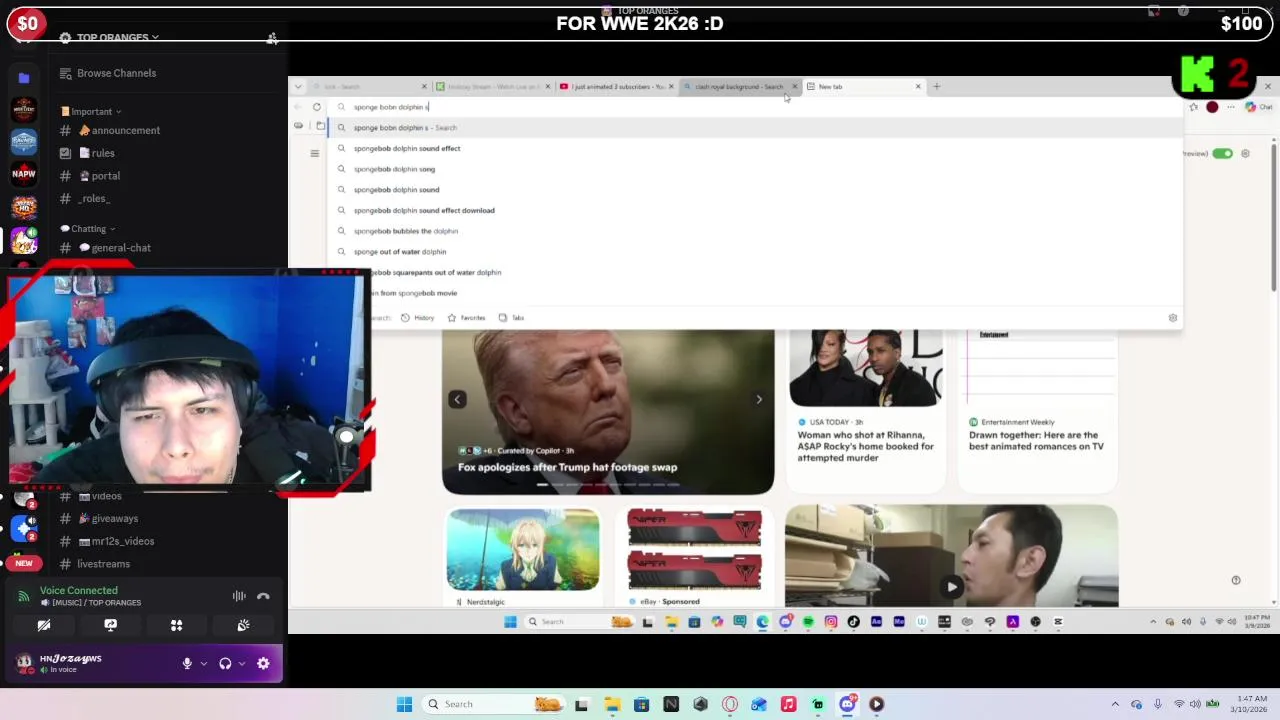Show hidden system tray icons chevron
The width and height of the screenshot is (1280, 720).
coord(1115,704)
